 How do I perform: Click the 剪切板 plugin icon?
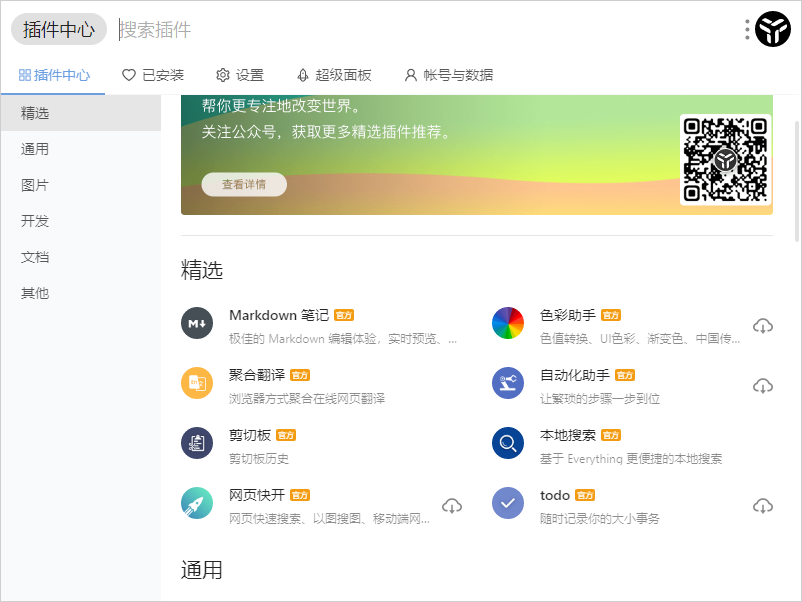click(x=197, y=444)
